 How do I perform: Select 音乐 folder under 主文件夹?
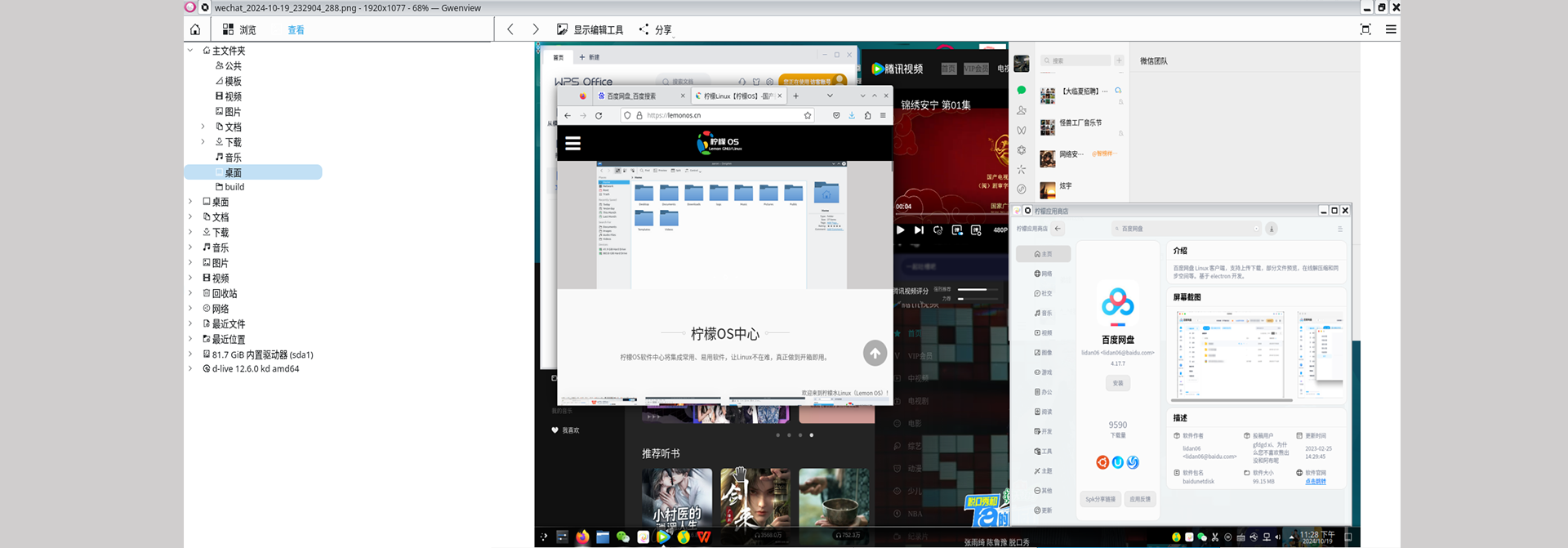tap(228, 158)
